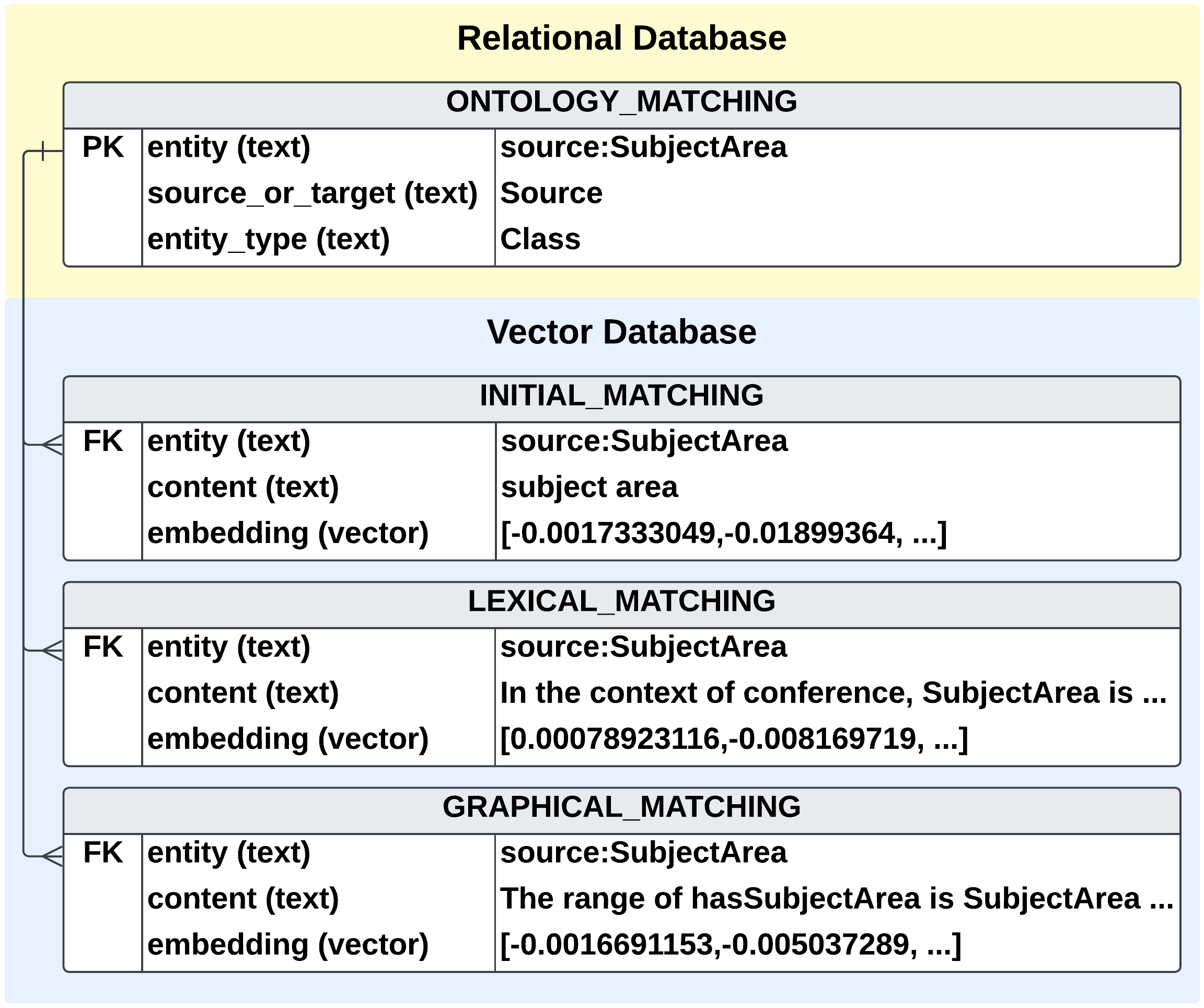Click the crow's foot connector at INITIAL_MATCHING
Viewport: 1204px width, 1008px height.
click(52, 445)
